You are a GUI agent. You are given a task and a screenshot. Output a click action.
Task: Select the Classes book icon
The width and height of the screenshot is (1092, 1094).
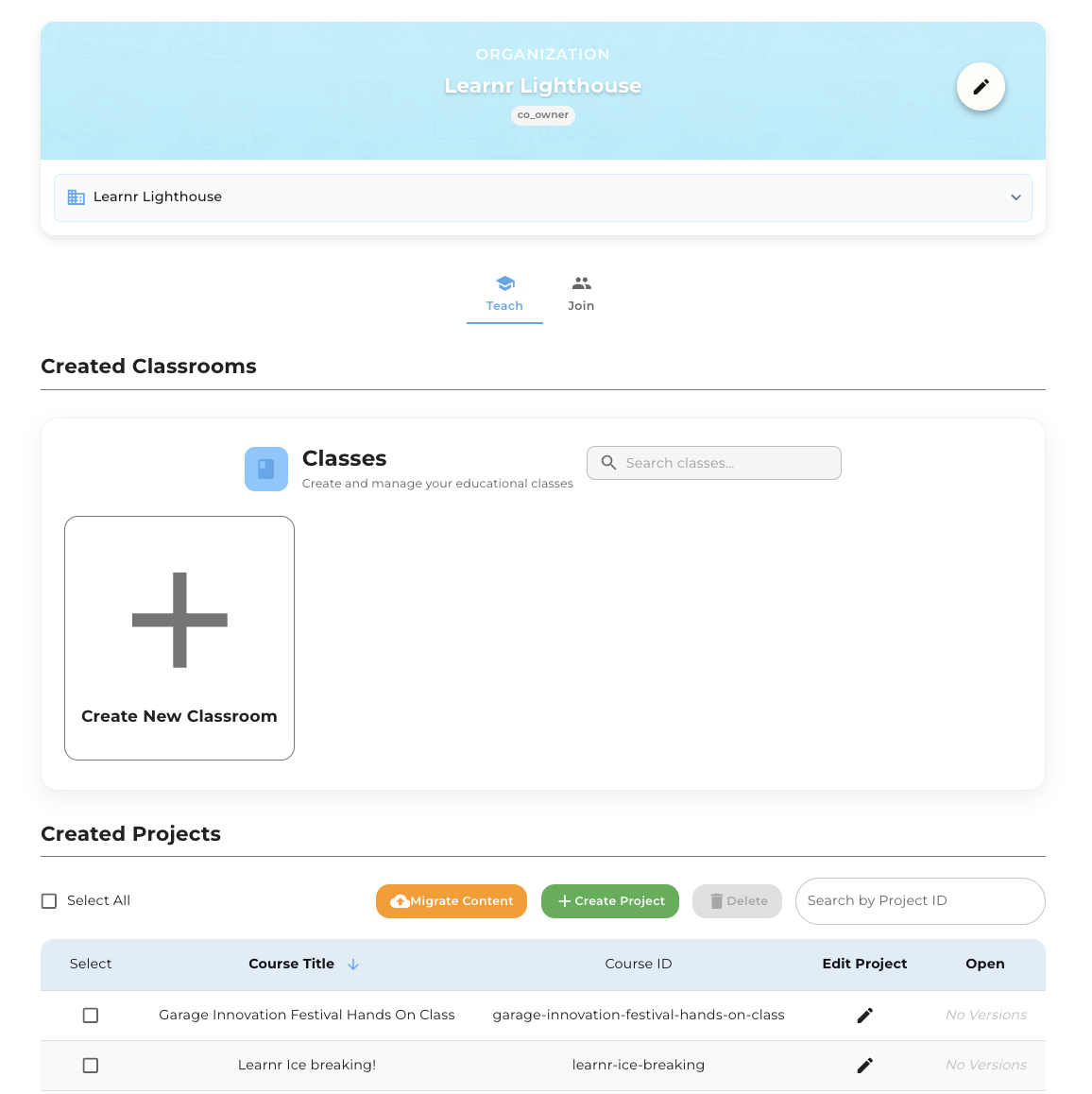tap(265, 469)
